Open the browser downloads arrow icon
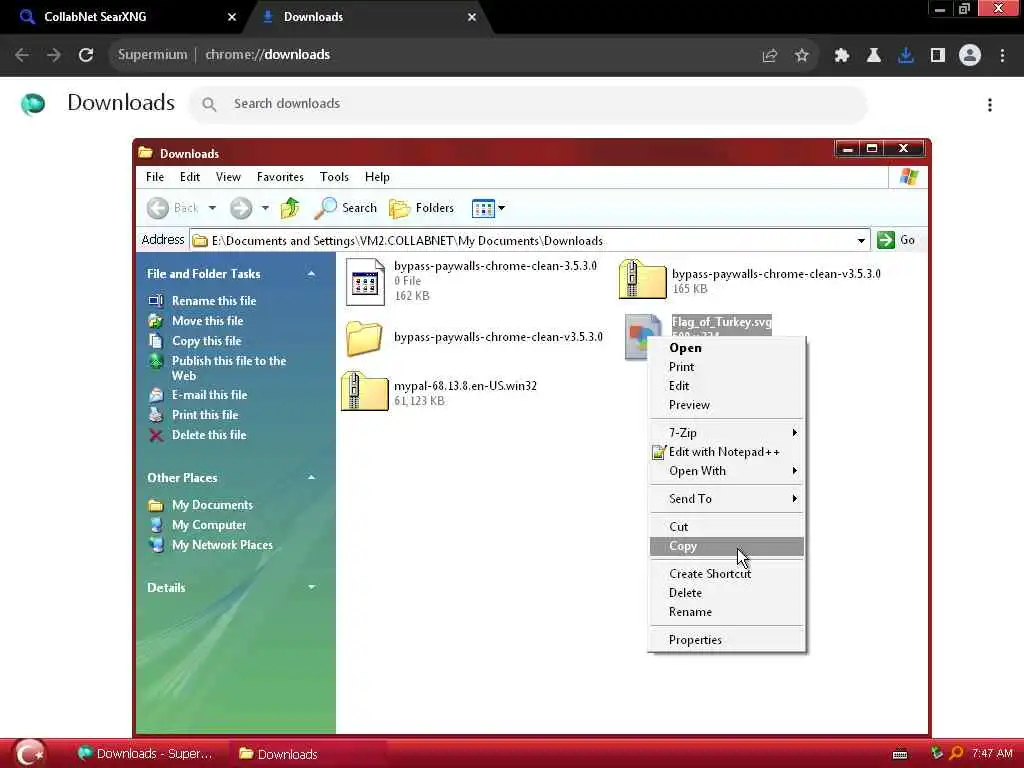1024x768 pixels. pos(906,56)
